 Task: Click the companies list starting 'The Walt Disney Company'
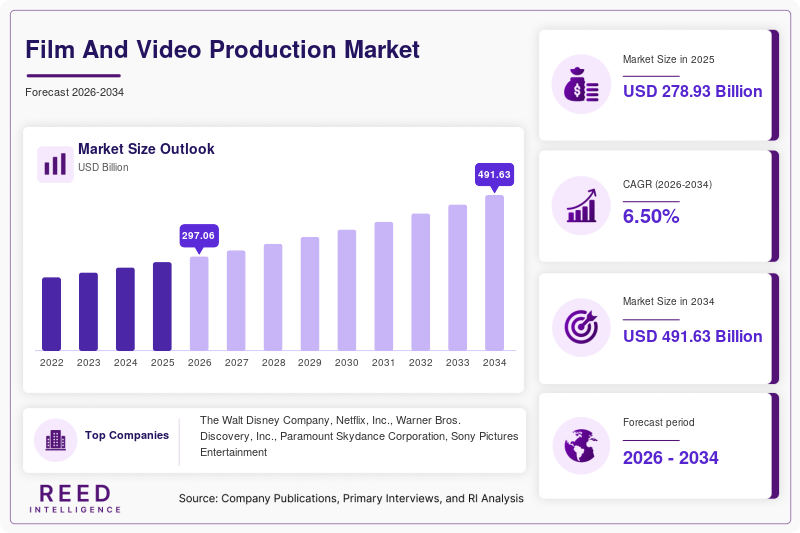359,436
